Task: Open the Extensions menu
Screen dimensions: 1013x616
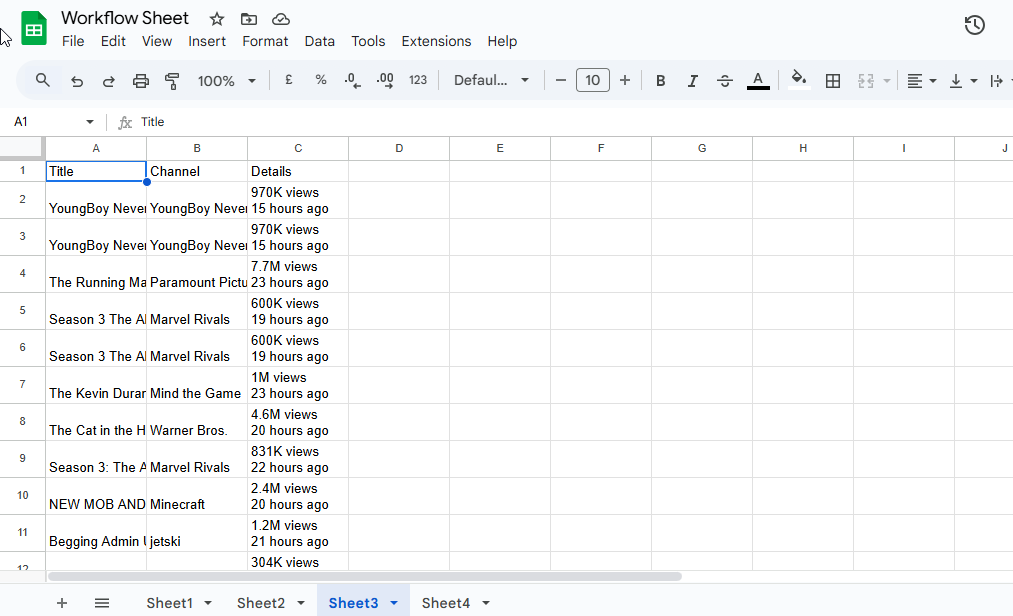Action: [x=436, y=41]
